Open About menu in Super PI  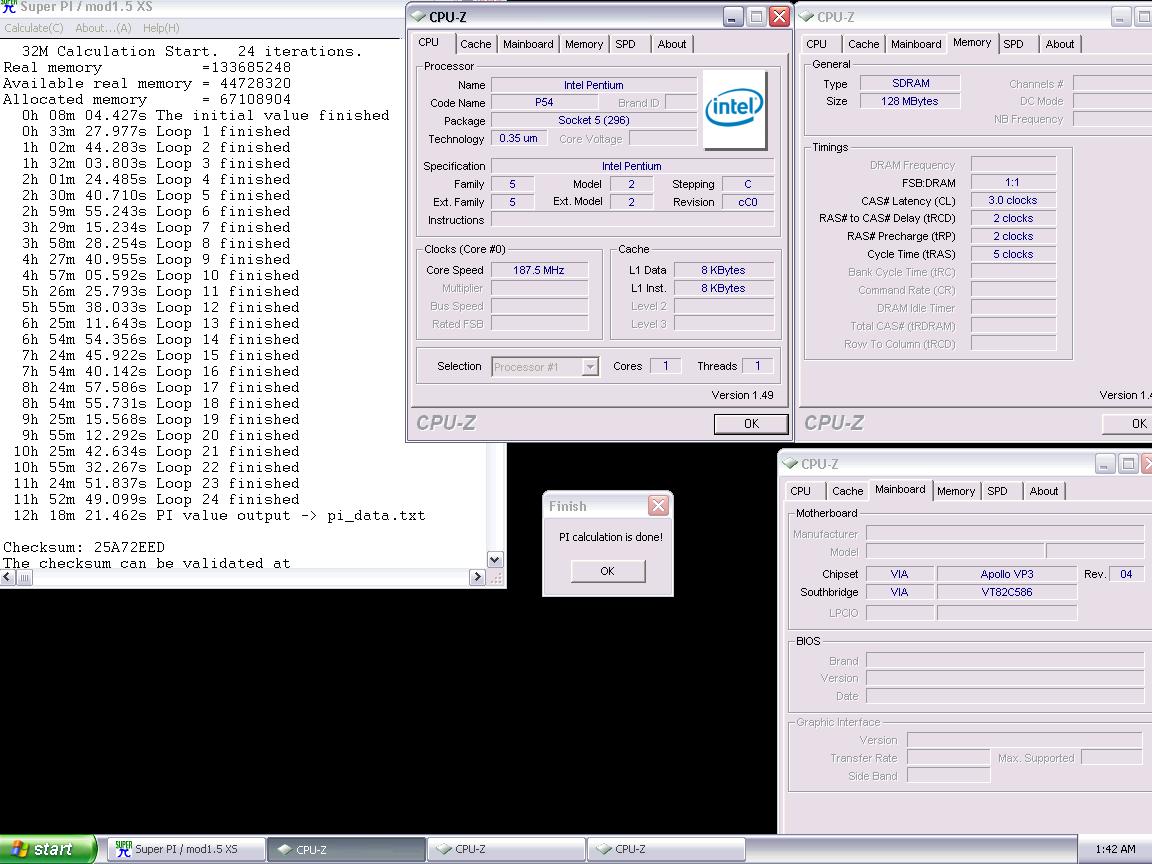pos(103,28)
